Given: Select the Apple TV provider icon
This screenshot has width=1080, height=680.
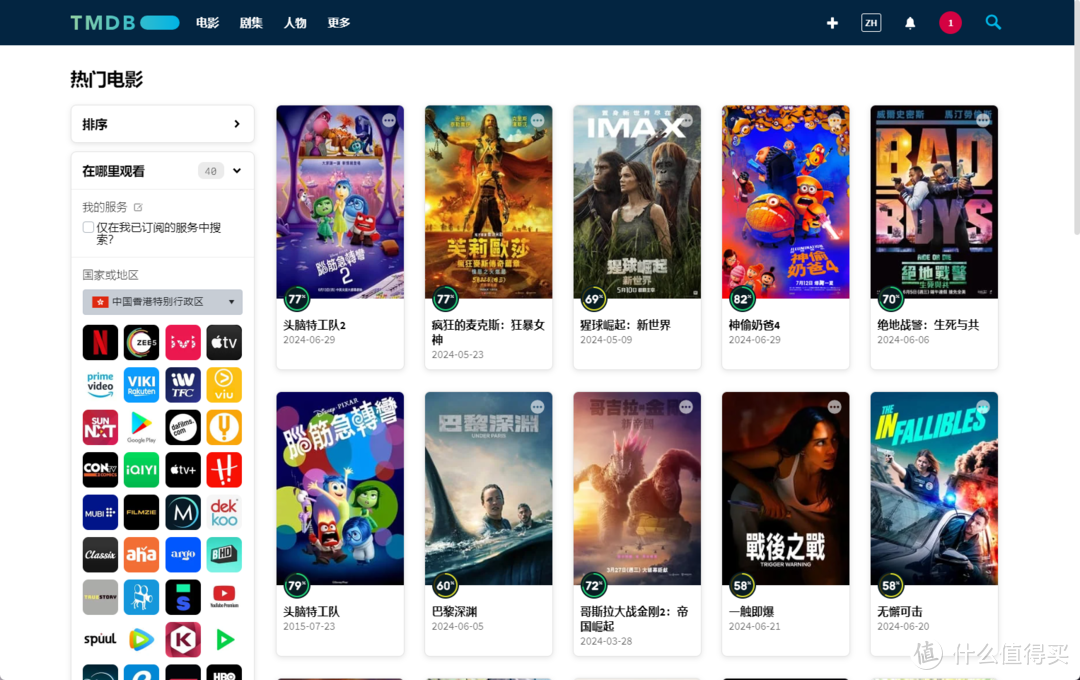Looking at the screenshot, I should 225,342.
